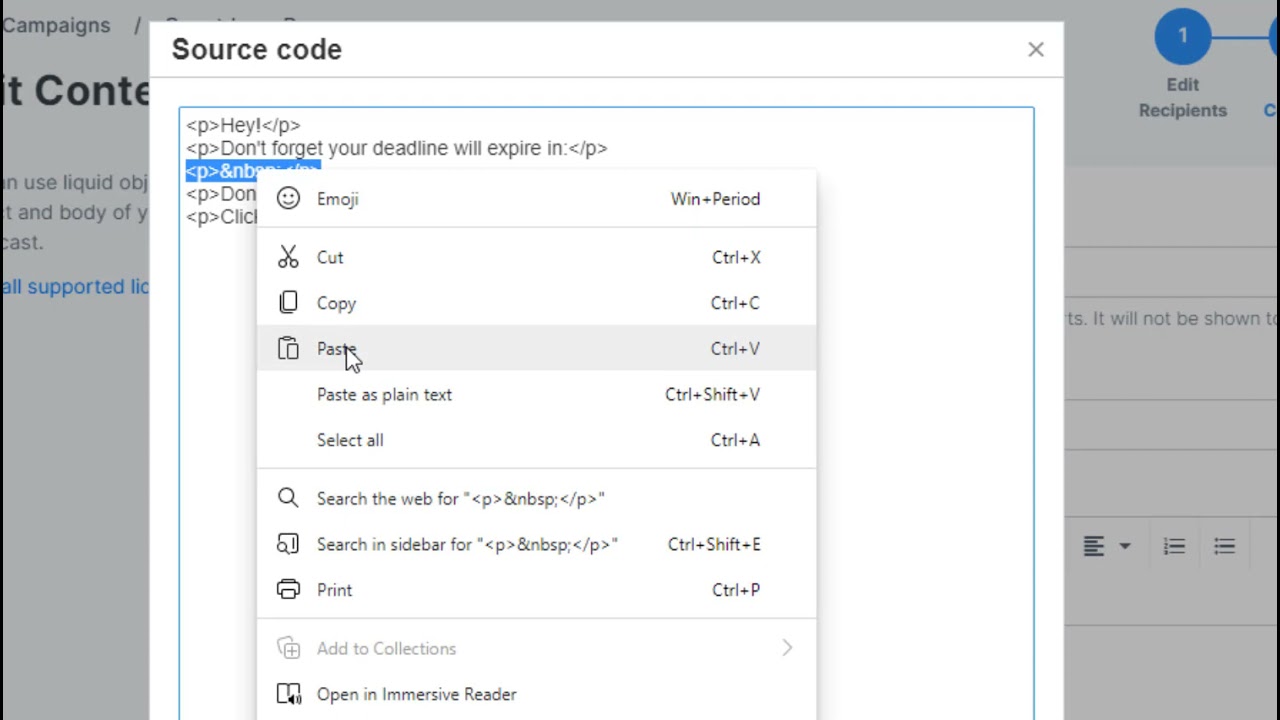Click the Emoji smiley icon
This screenshot has width=1280, height=720.
click(288, 198)
